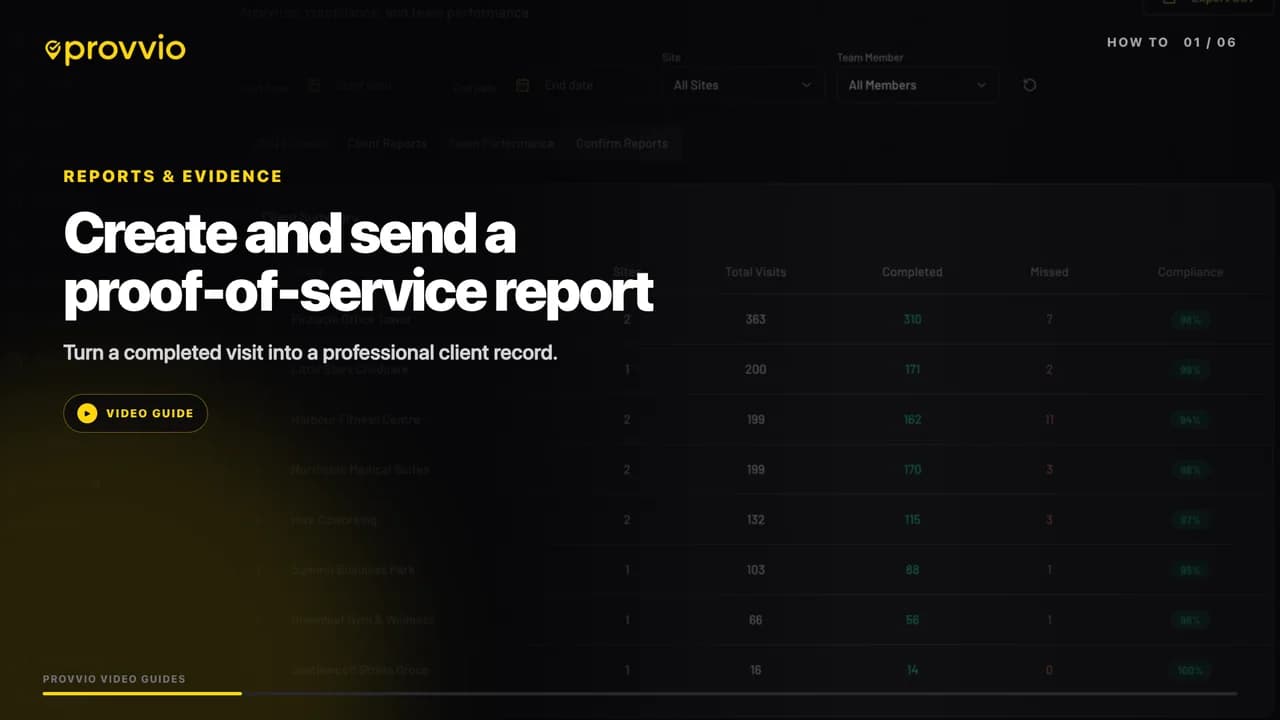Click the Video Guide button label

(150, 413)
